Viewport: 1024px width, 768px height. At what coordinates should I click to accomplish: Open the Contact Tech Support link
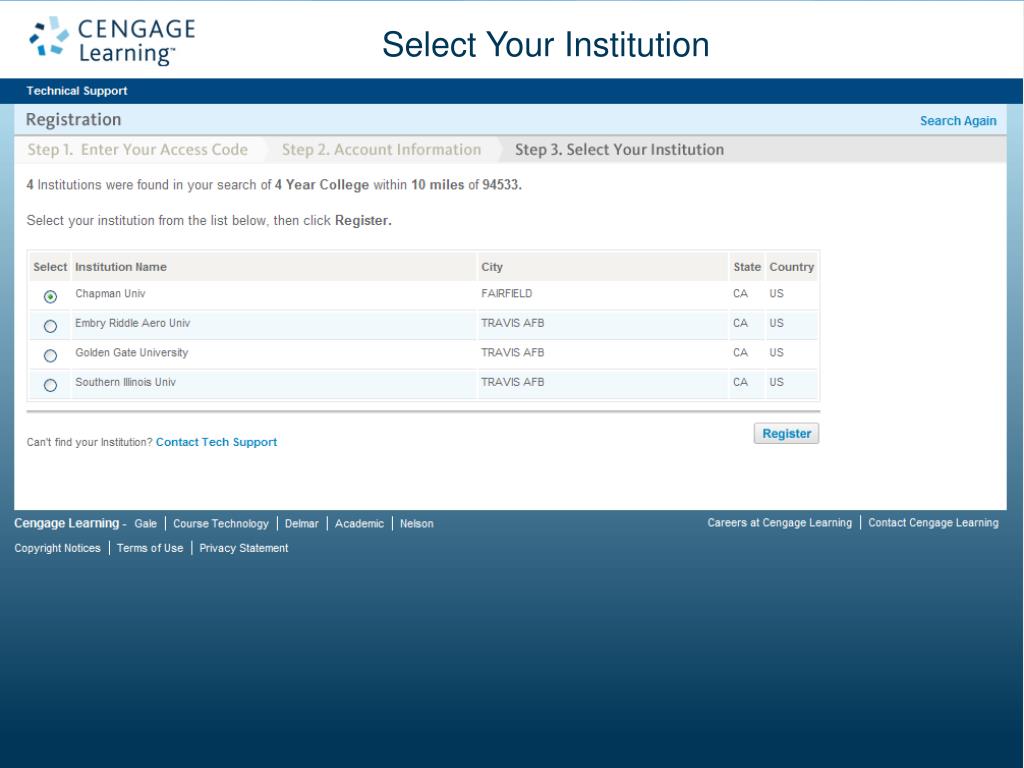(216, 442)
